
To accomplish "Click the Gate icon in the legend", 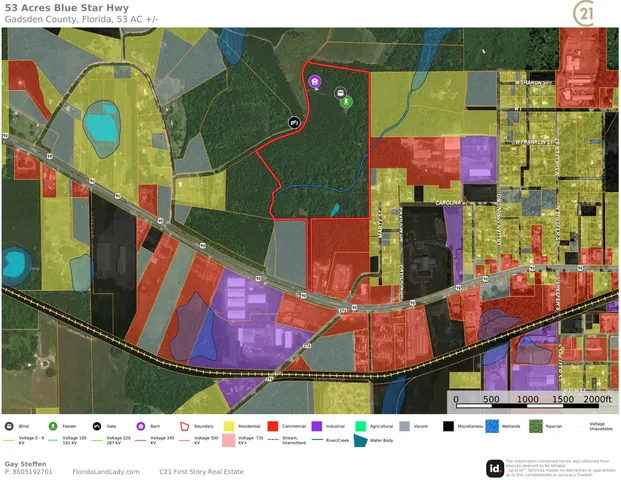I will point(98,426).
